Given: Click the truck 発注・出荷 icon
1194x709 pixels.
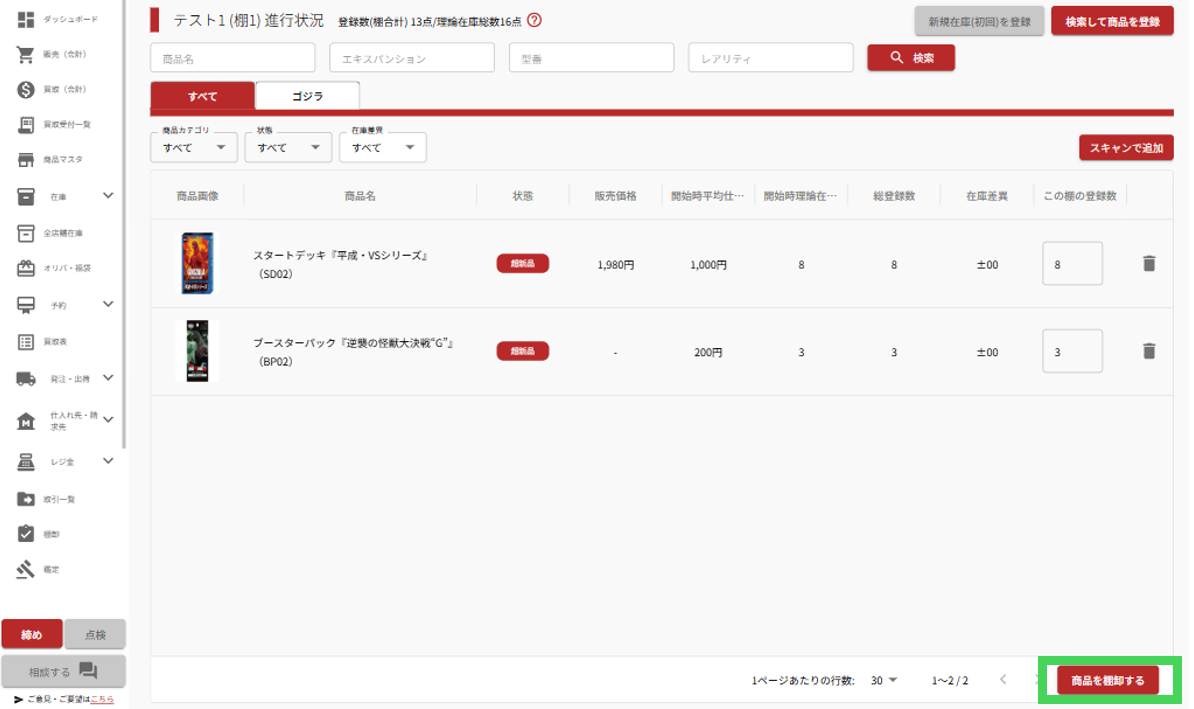Looking at the screenshot, I should tap(27, 378).
